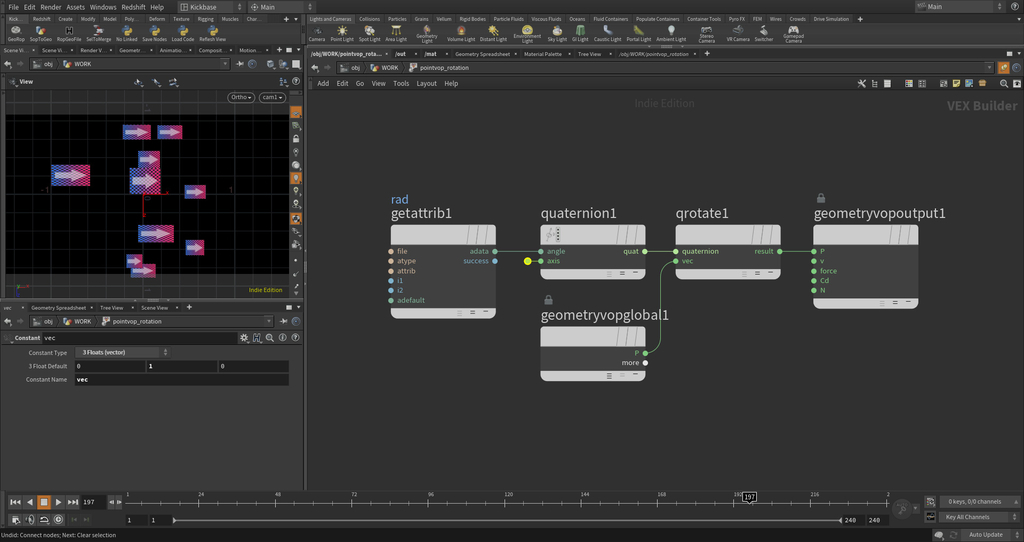This screenshot has height=542, width=1024.
Task: Jump to the last frame
Action: [x=72, y=502]
